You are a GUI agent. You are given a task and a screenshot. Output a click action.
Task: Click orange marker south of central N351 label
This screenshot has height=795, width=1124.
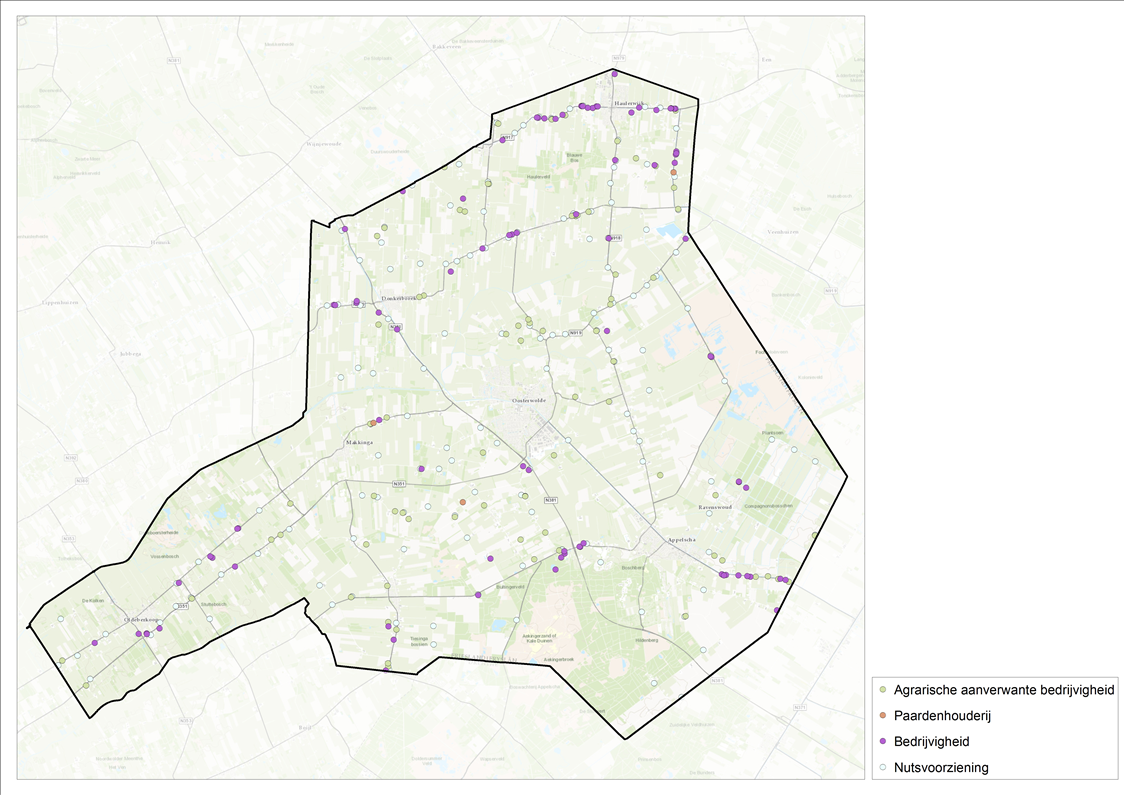[462, 502]
